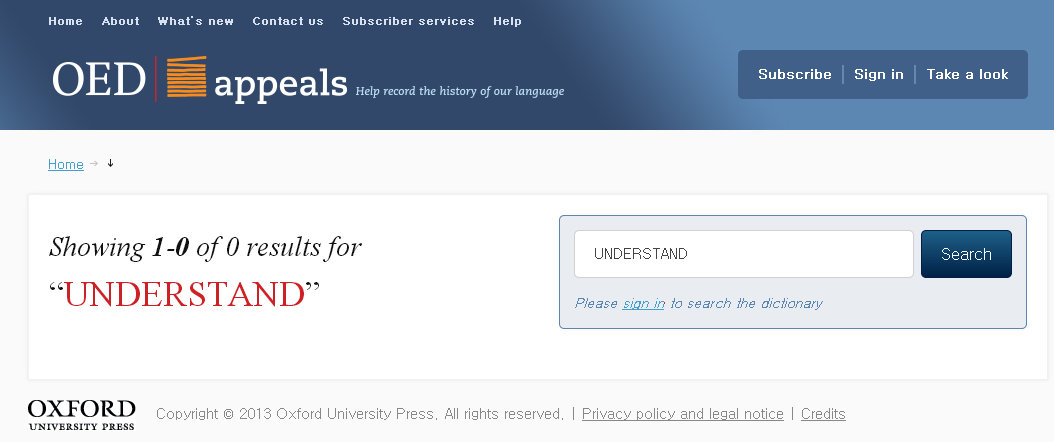Click the small down arrow in breadcrumb
The image size is (1054, 442).
(x=110, y=163)
